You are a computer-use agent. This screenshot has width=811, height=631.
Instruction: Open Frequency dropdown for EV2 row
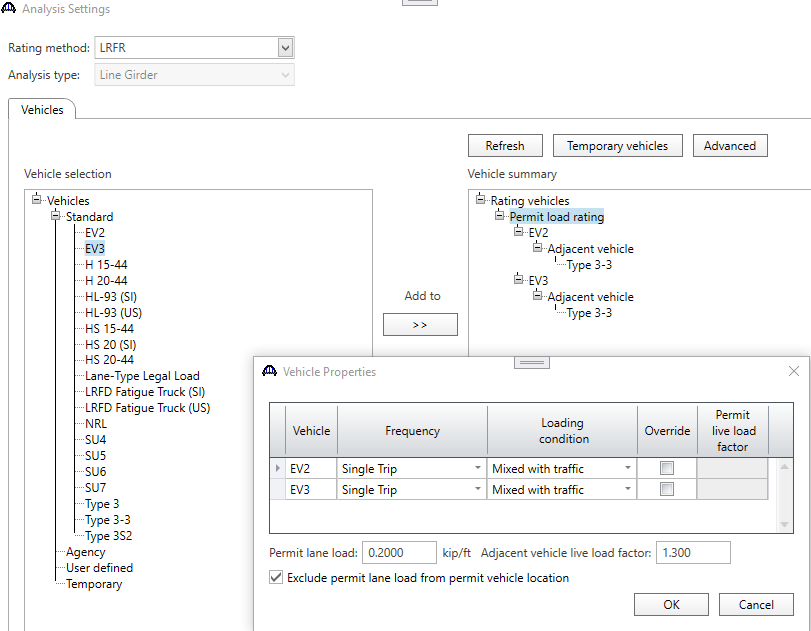tap(477, 469)
